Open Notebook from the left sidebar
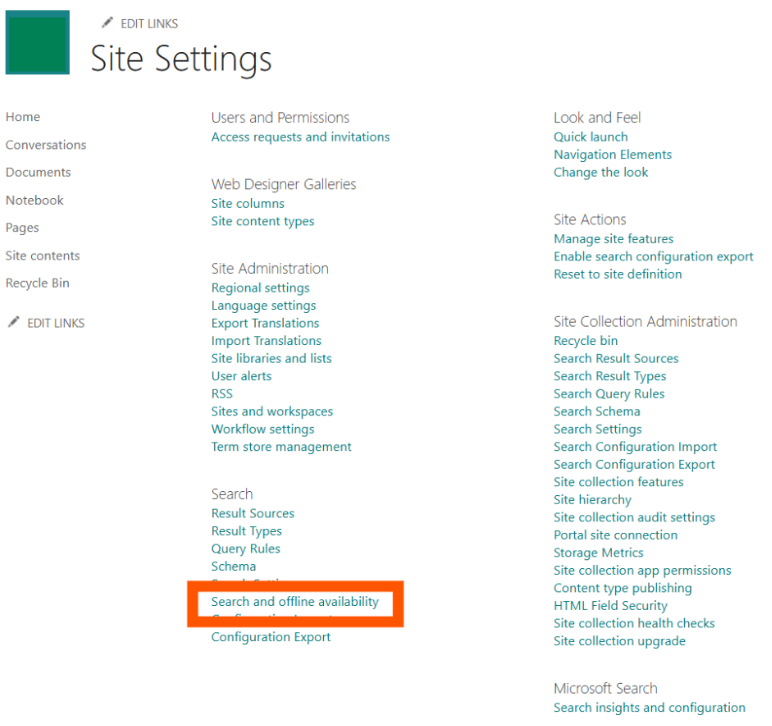 [x=35, y=200]
